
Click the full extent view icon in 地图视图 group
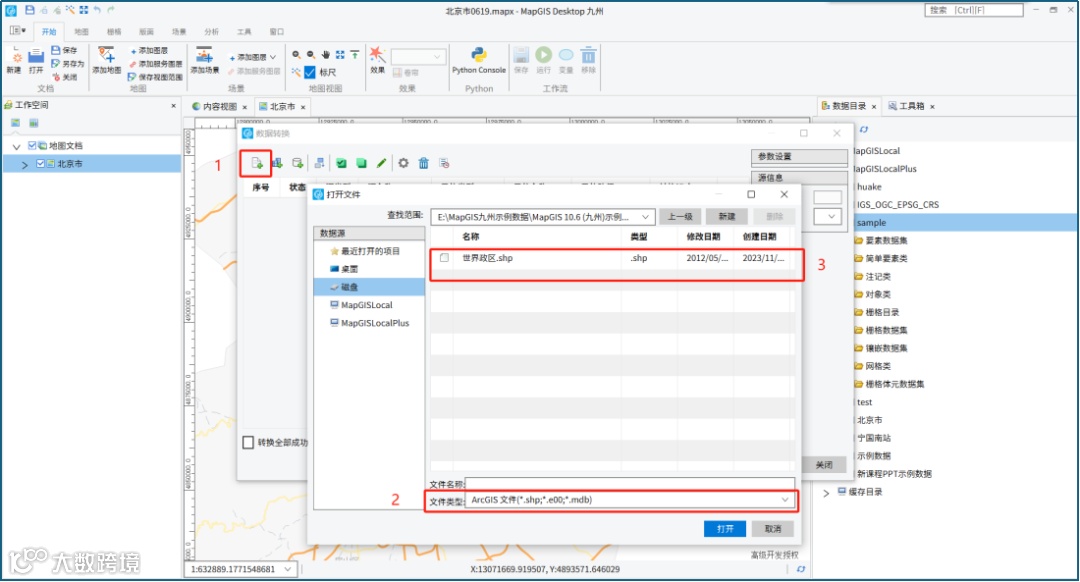tap(340, 54)
